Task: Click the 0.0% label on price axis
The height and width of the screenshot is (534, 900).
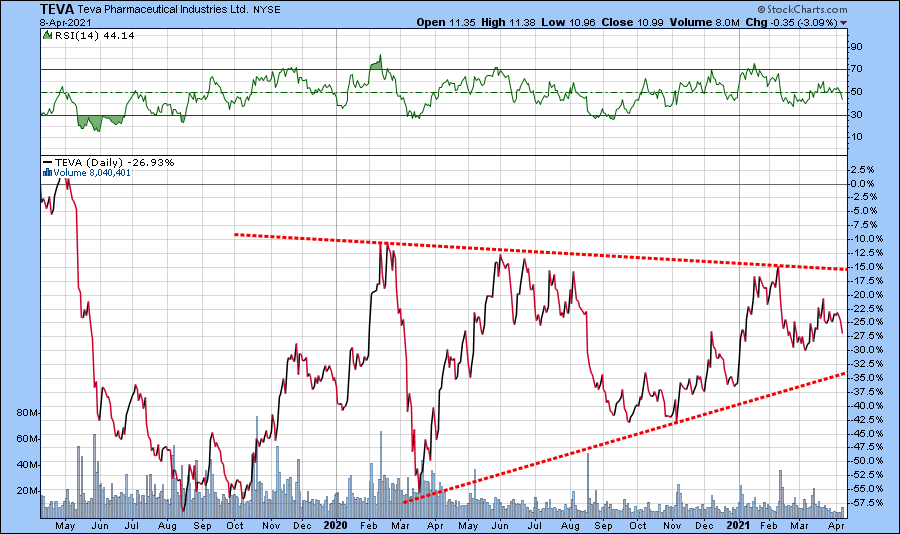Action: coord(862,184)
